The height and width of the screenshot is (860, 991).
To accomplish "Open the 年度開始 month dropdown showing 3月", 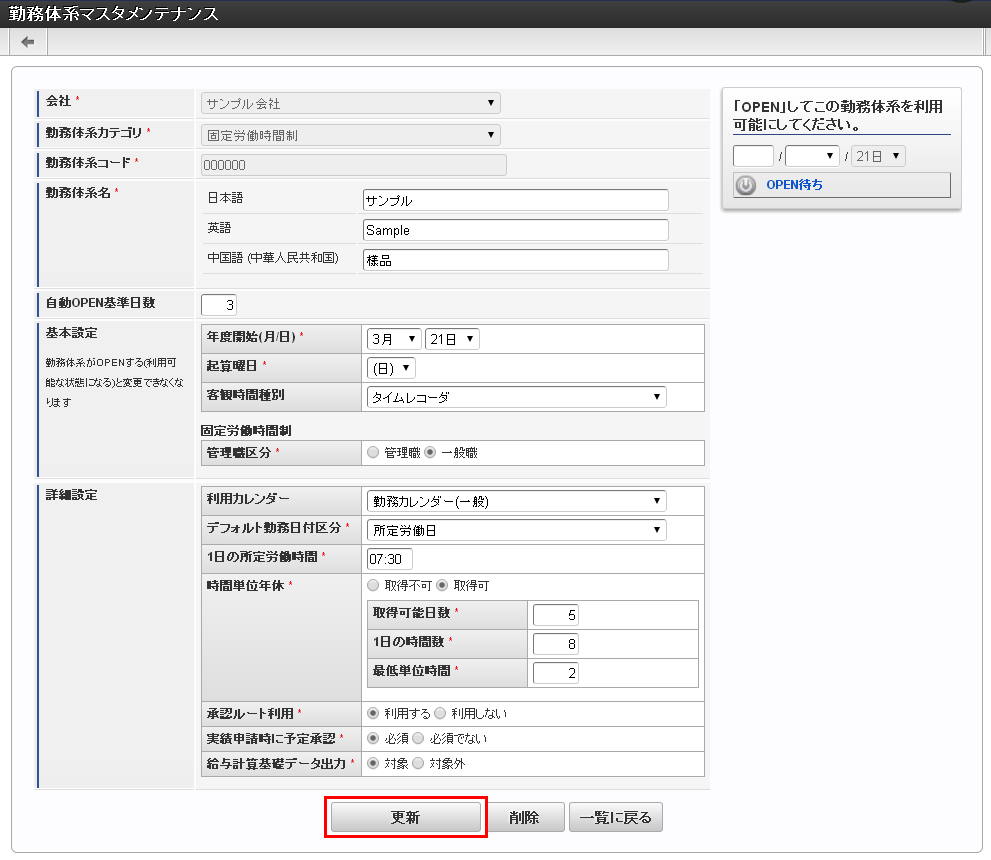I will pos(393,339).
